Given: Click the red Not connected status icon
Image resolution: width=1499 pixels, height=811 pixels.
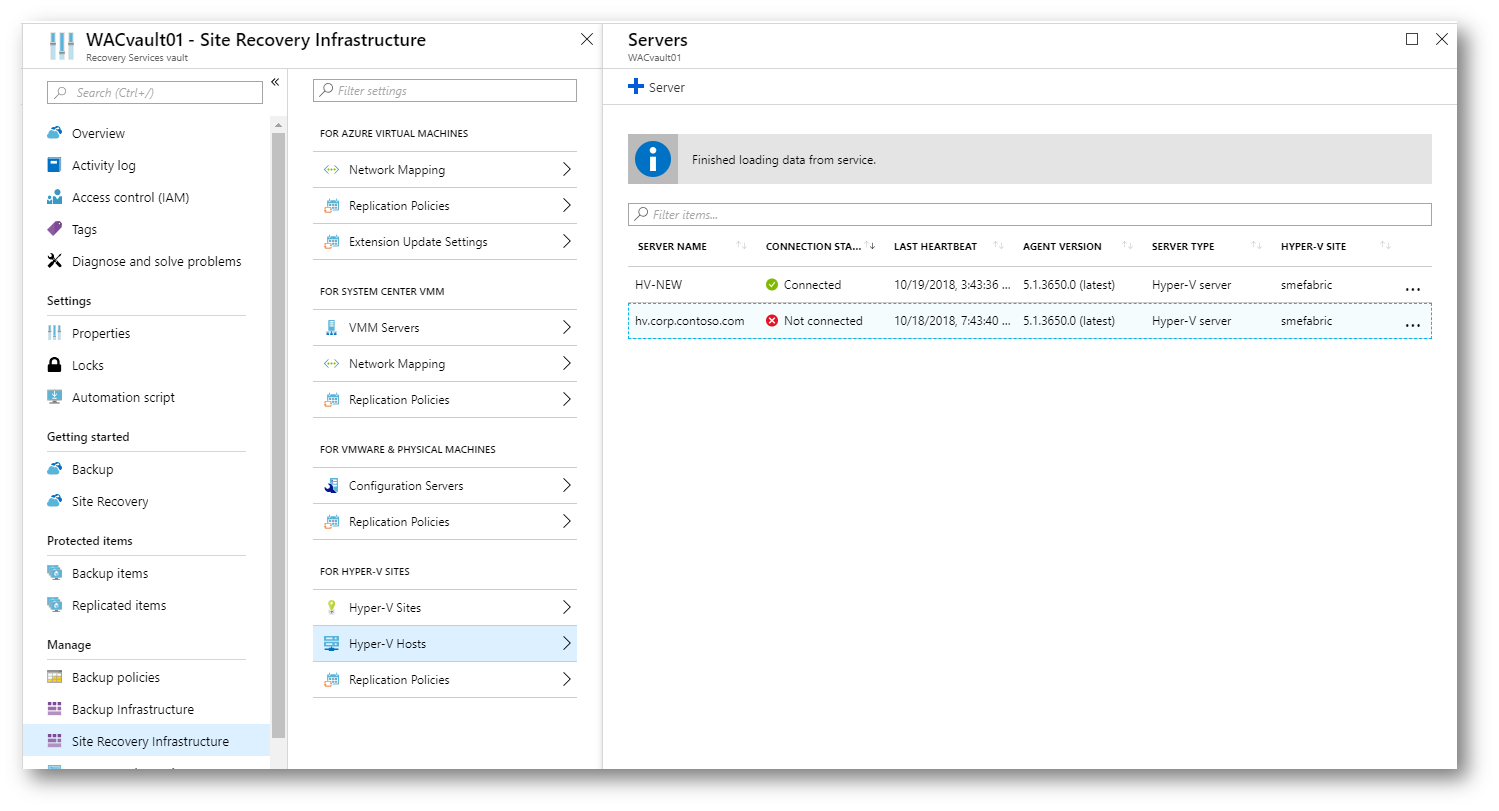Looking at the screenshot, I should [772, 321].
